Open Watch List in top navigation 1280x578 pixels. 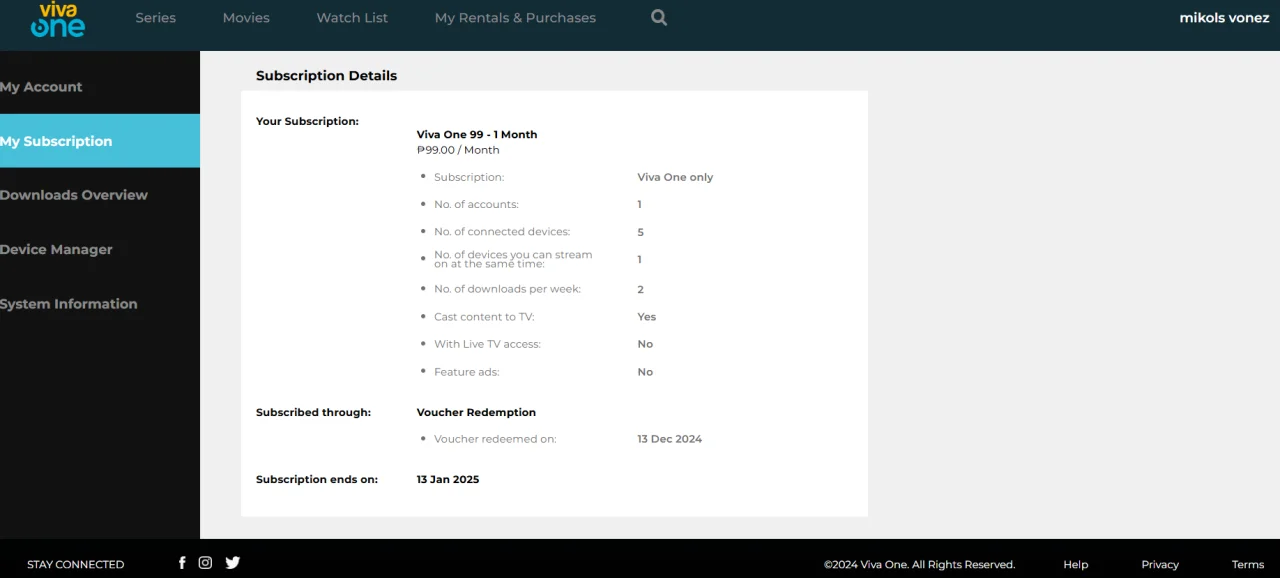352,18
